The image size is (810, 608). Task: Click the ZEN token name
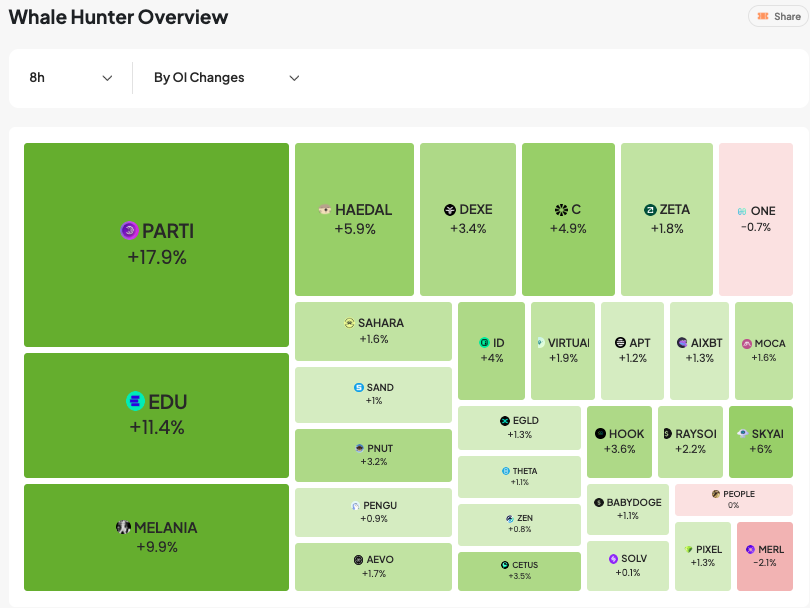[x=525, y=518]
